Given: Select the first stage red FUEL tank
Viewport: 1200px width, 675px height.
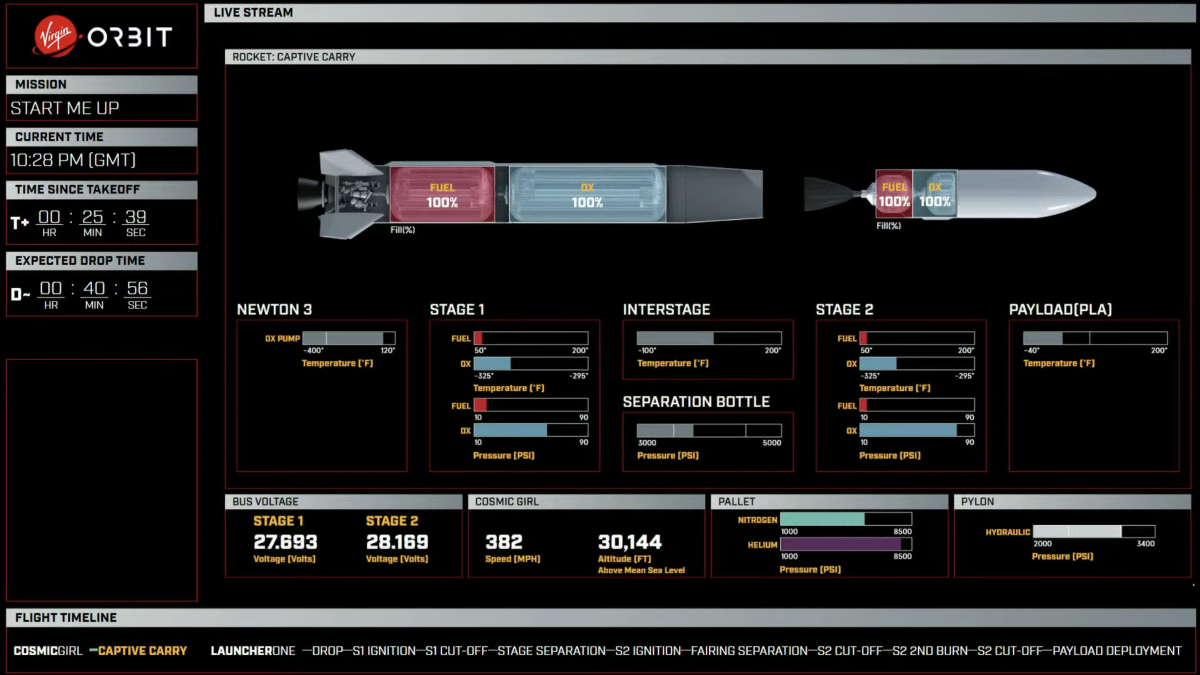Looking at the screenshot, I should [442, 194].
